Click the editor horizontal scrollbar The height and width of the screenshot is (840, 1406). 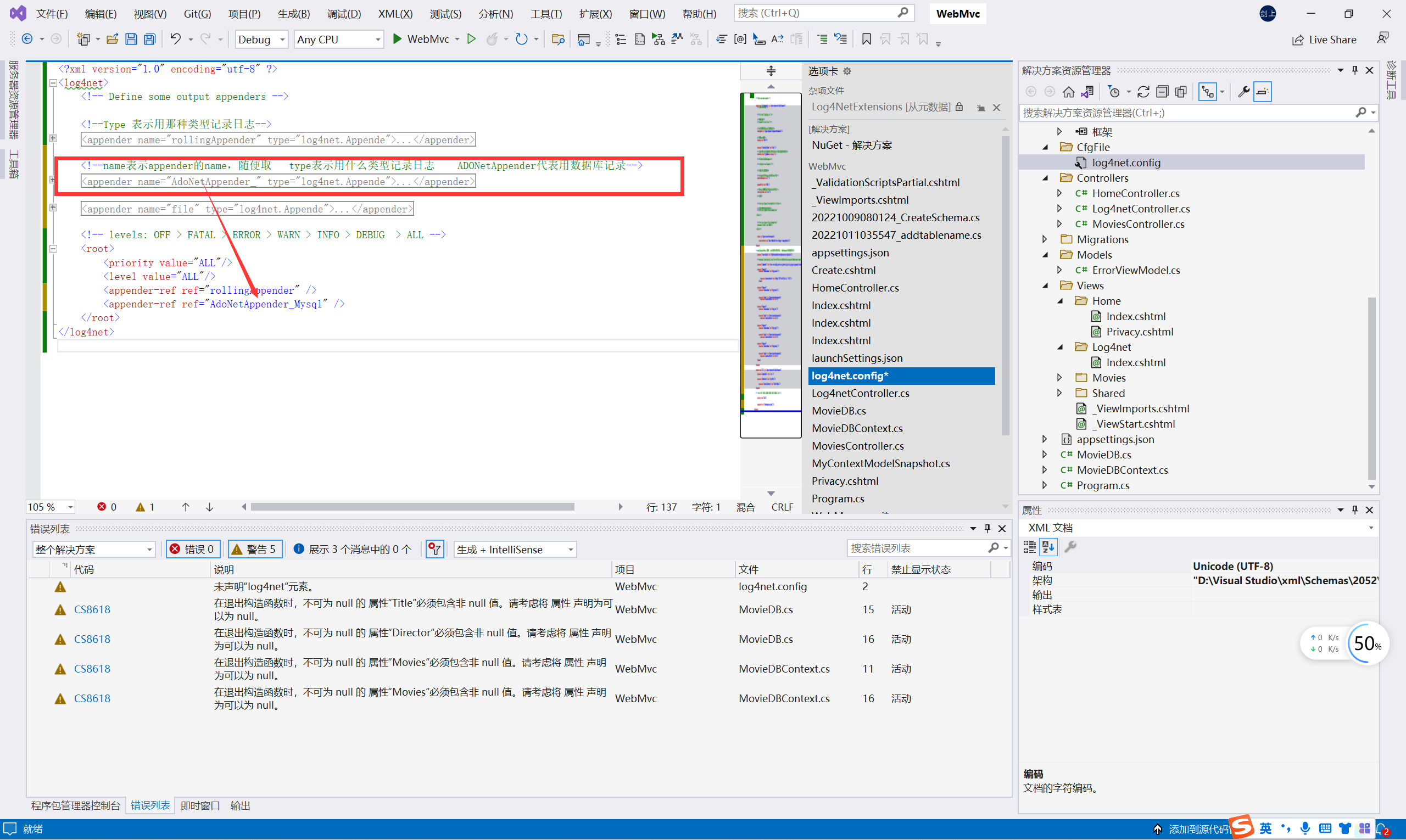click(412, 507)
